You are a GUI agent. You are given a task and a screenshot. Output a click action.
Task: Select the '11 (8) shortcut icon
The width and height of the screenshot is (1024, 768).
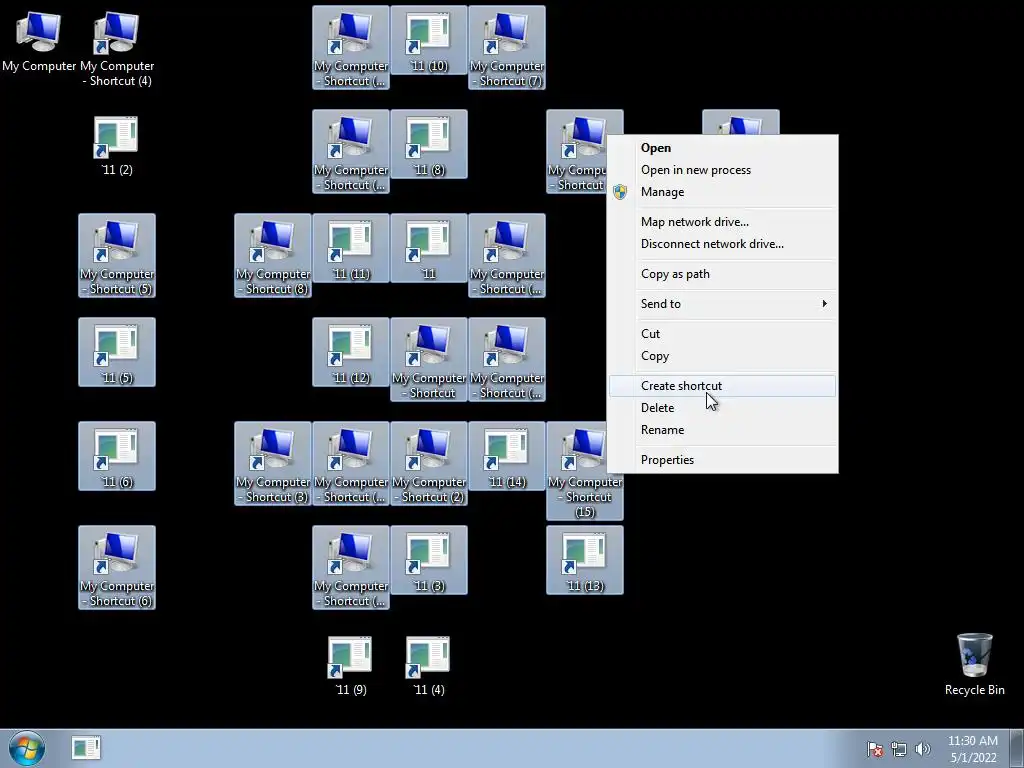pyautogui.click(x=428, y=144)
